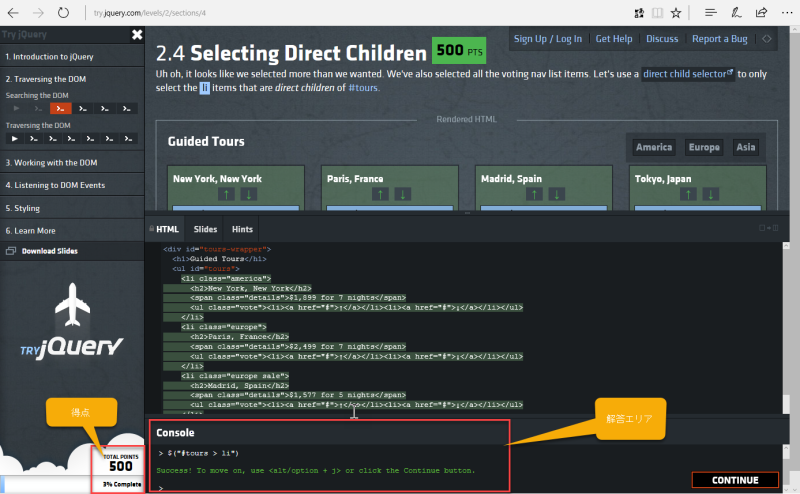Click the Guided Tours heading
Viewport: 800px width, 494px height.
pyautogui.click(x=206, y=141)
